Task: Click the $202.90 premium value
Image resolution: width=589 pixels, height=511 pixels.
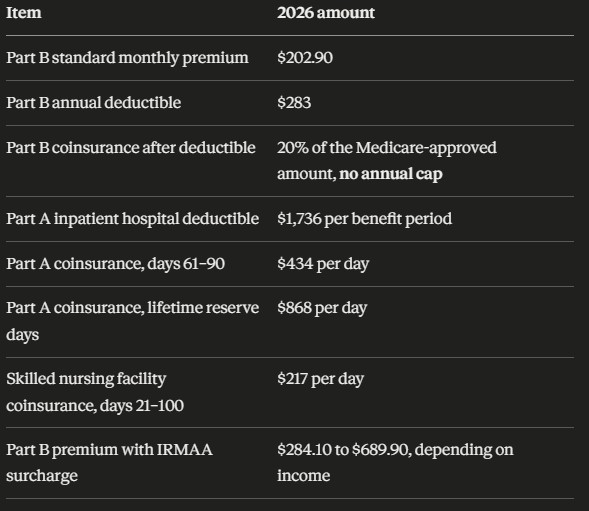Action: click(305, 58)
